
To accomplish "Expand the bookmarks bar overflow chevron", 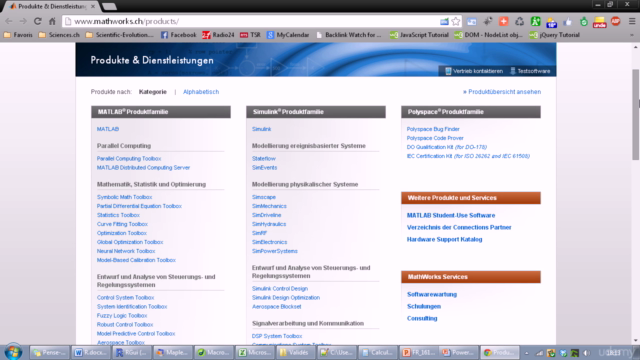I will pyautogui.click(x=631, y=35).
